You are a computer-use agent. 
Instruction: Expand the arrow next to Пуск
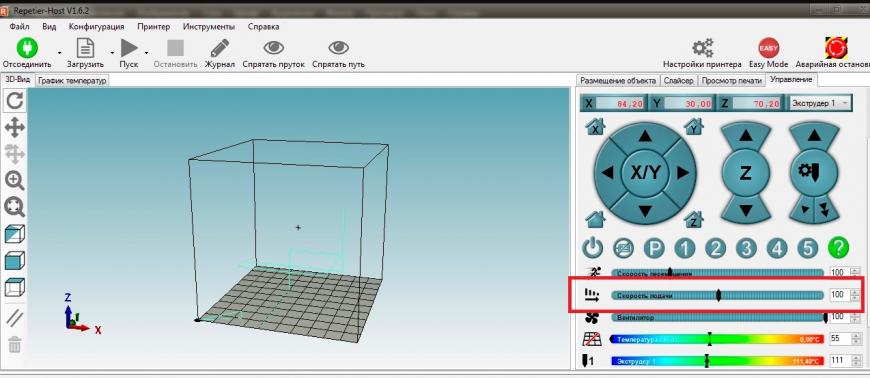(146, 52)
